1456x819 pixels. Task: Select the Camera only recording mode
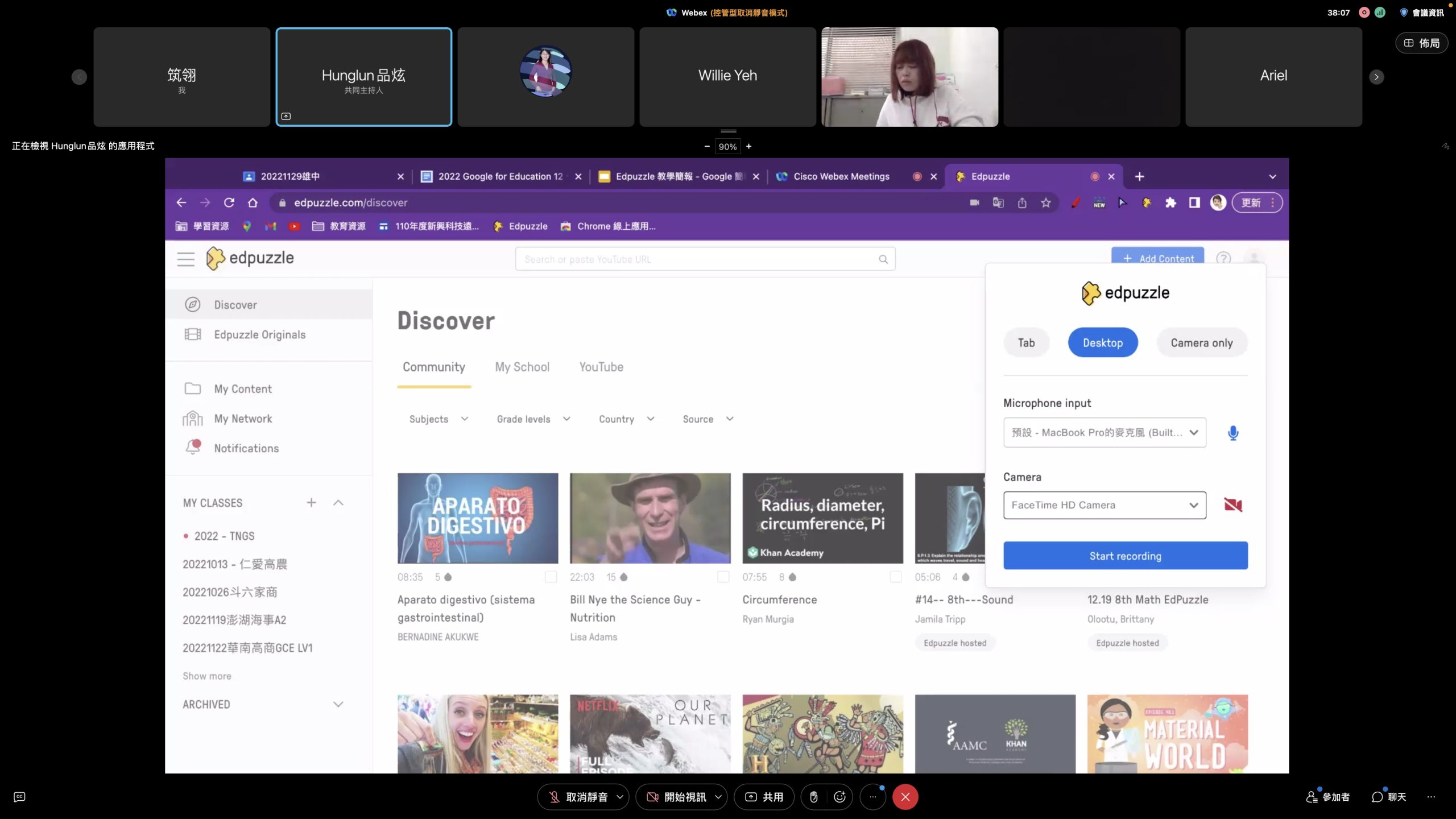coord(1201,342)
